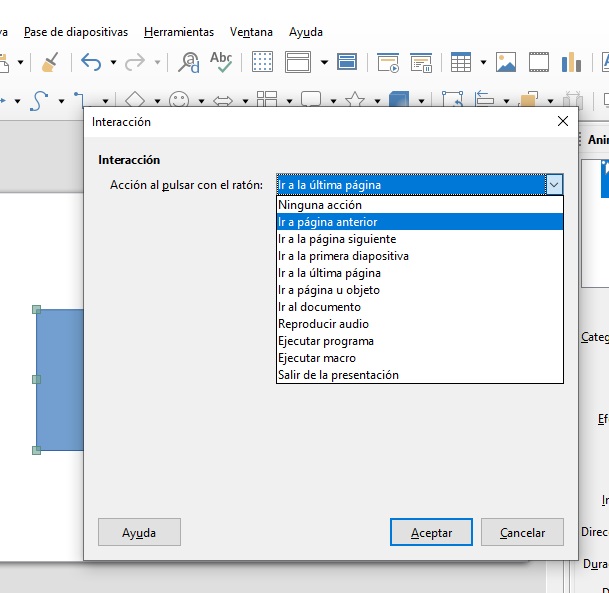Open Find and Replace tool
This screenshot has width=609, height=593.
coord(189,62)
